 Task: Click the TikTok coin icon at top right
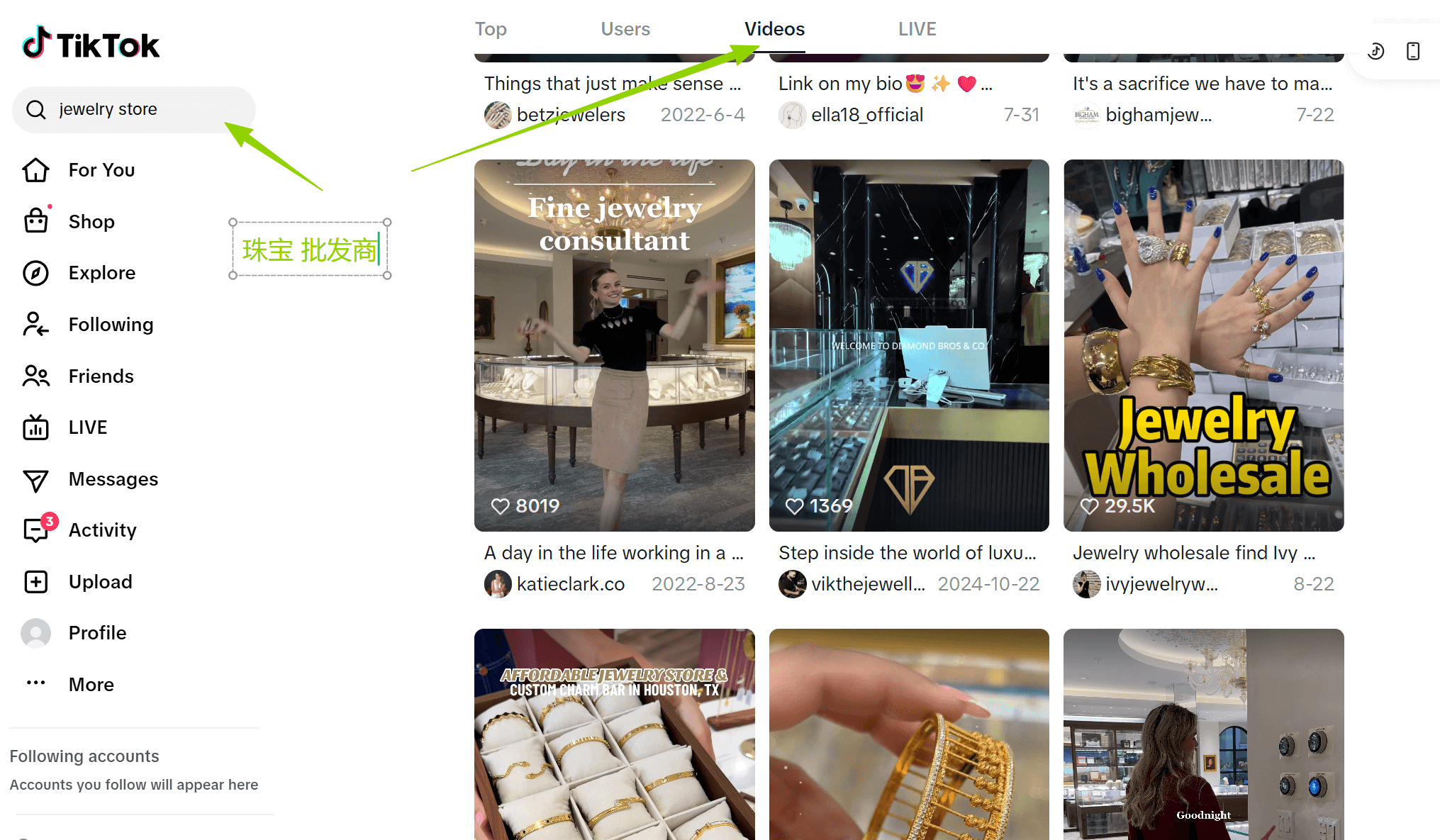(x=1376, y=51)
